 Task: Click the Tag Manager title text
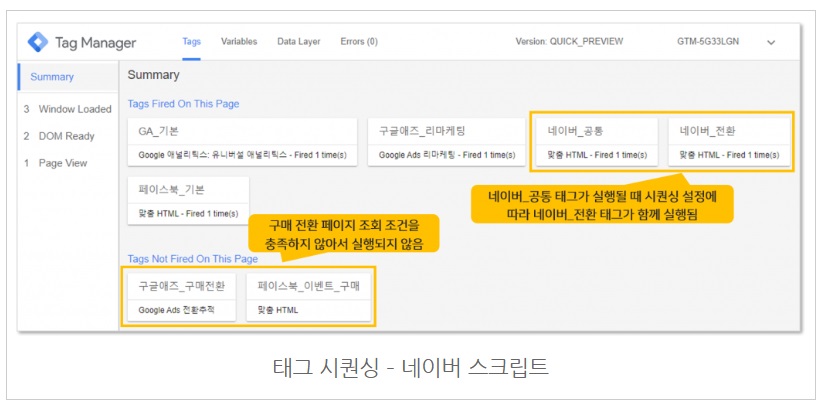tap(95, 43)
